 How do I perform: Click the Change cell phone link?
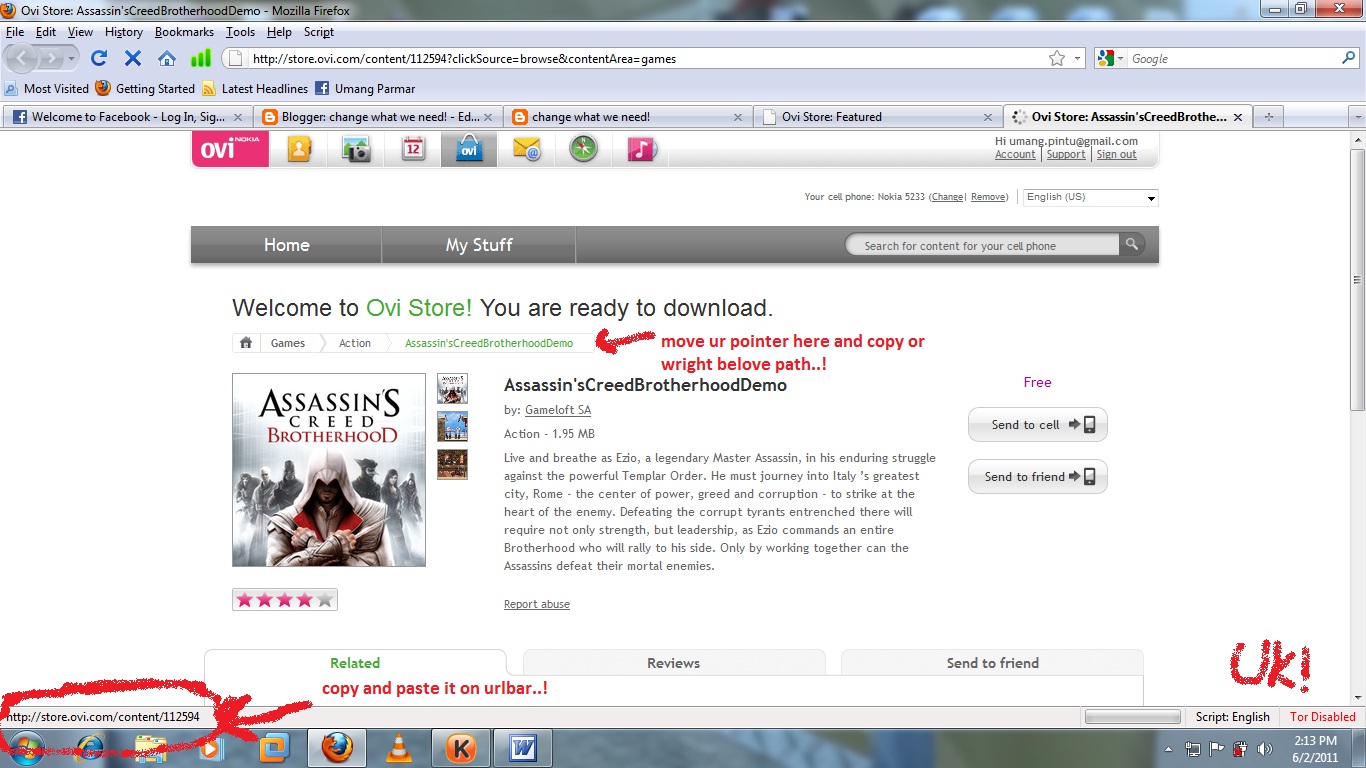pyautogui.click(x=947, y=197)
